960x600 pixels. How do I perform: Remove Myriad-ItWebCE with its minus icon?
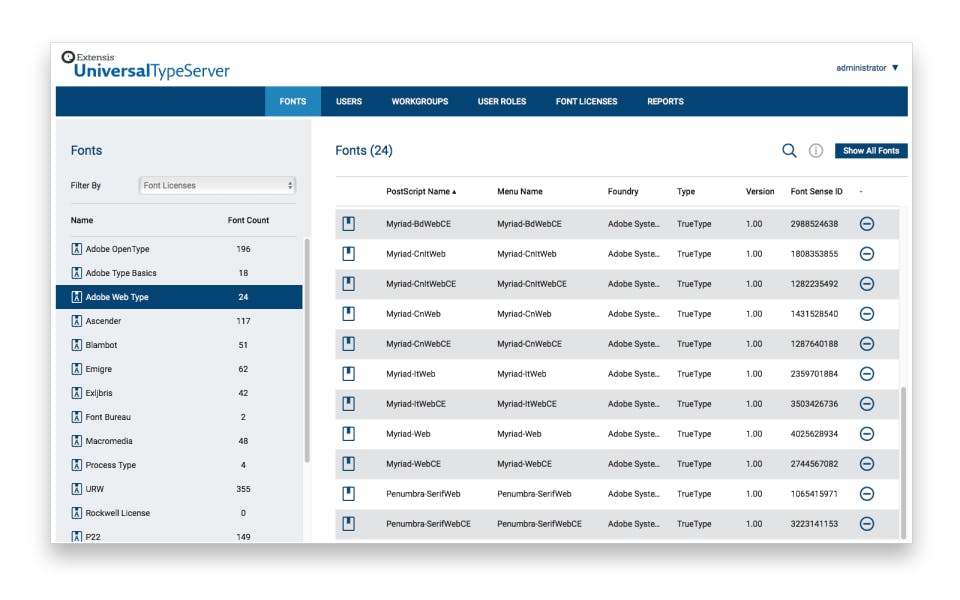(867, 404)
